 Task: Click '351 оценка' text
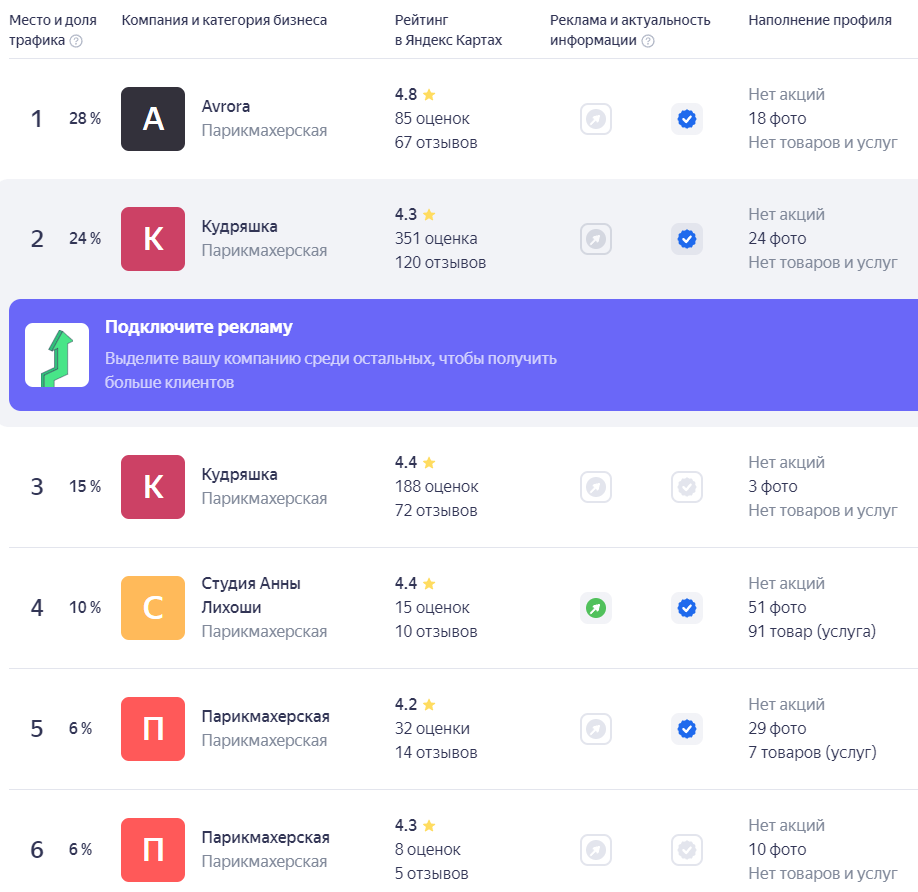pos(436,239)
